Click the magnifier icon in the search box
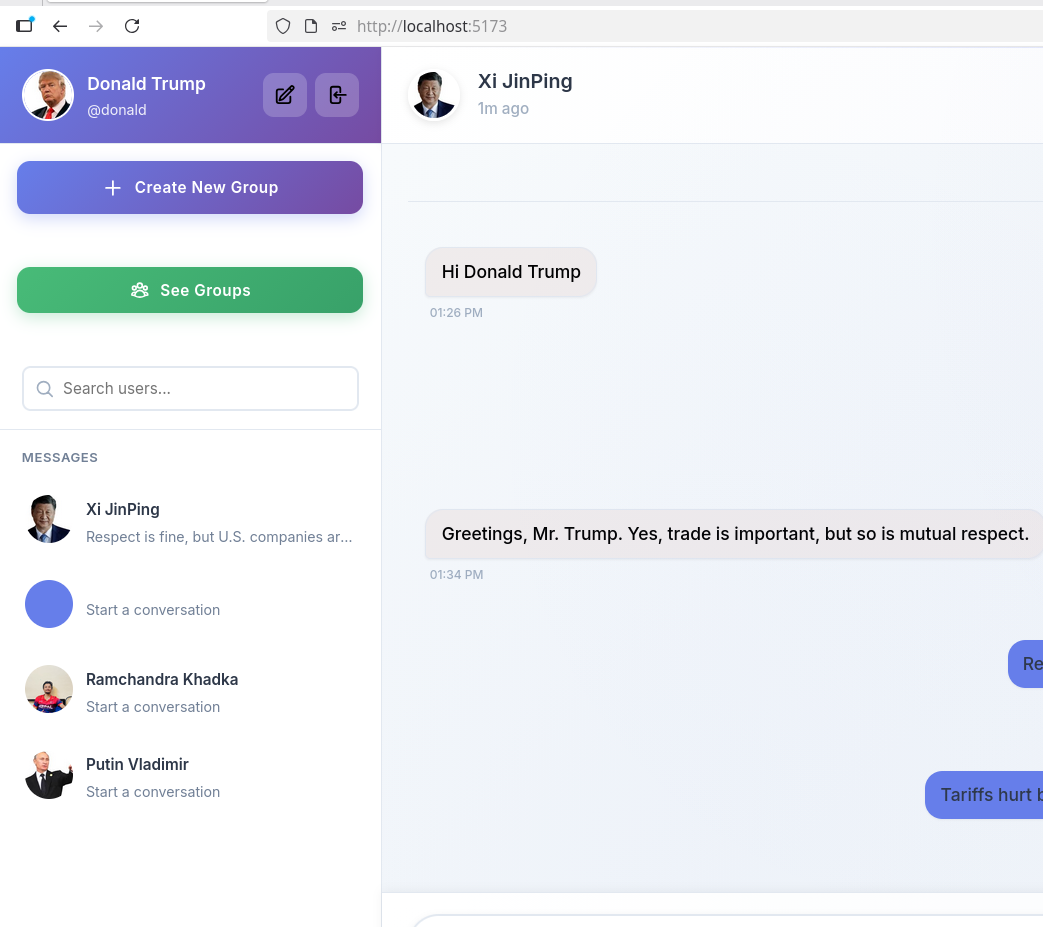The height and width of the screenshot is (927, 1043). click(x=44, y=388)
